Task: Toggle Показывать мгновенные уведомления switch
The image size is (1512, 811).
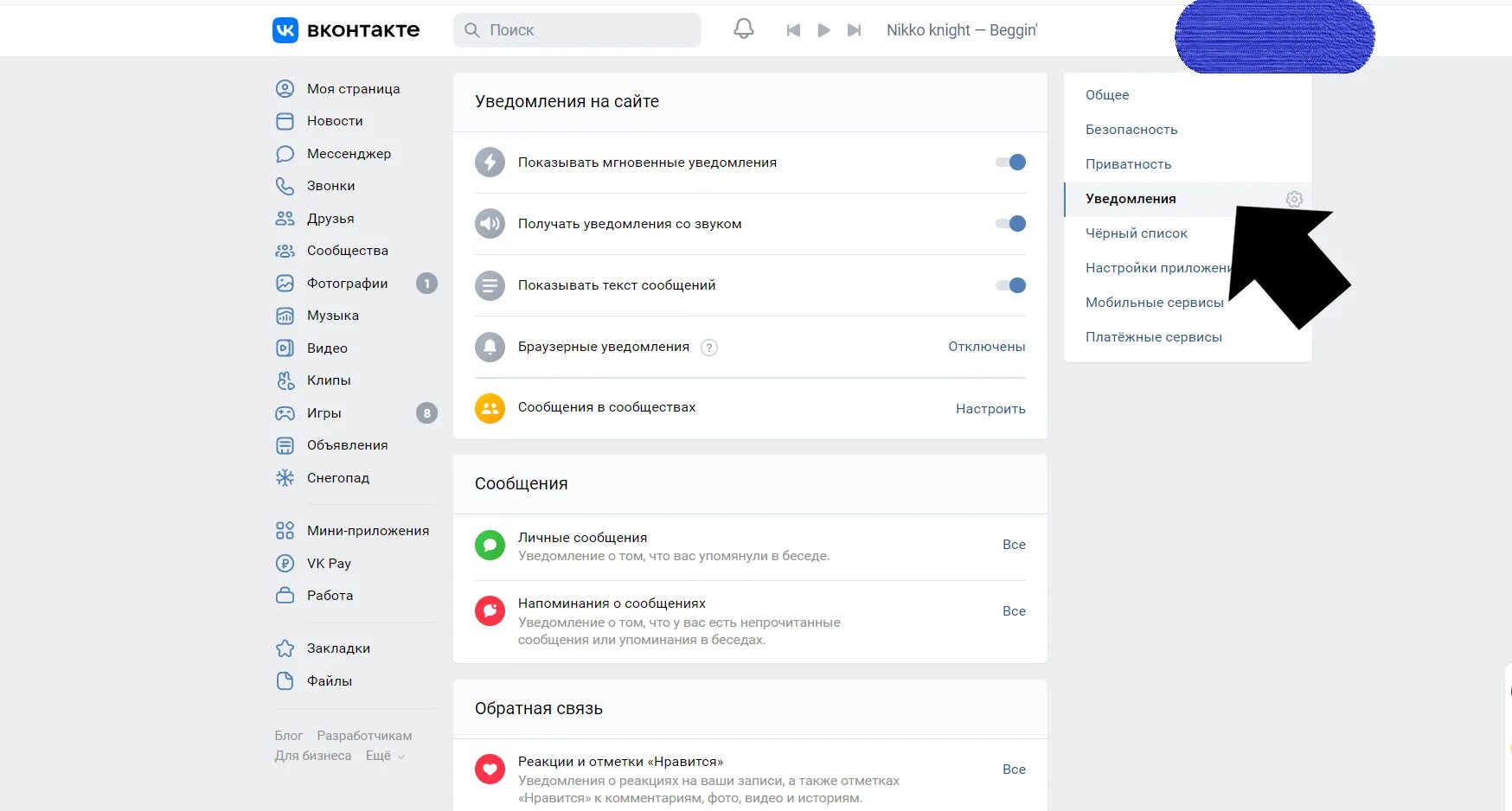Action: click(1010, 163)
